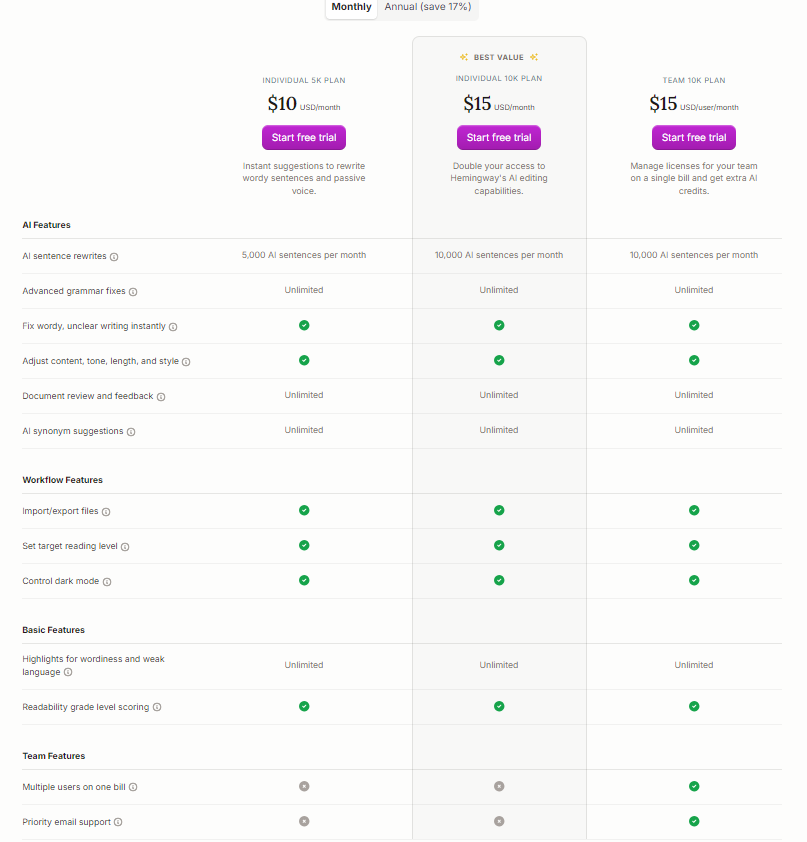The height and width of the screenshot is (842, 807).
Task: Show info for Import/export files
Action: tap(106, 512)
